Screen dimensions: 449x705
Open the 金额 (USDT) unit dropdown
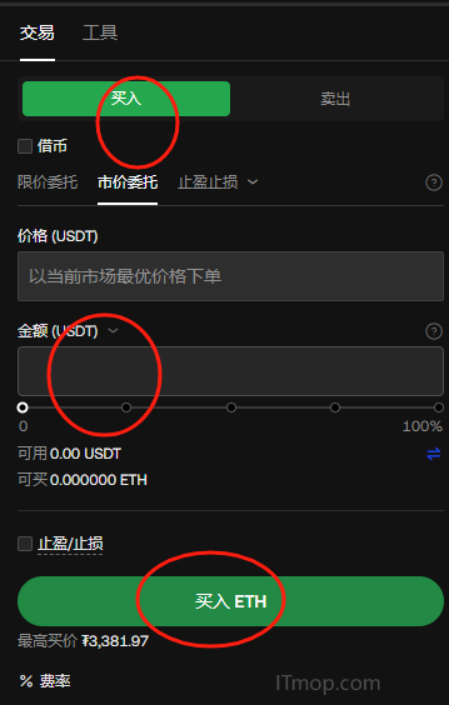113,331
